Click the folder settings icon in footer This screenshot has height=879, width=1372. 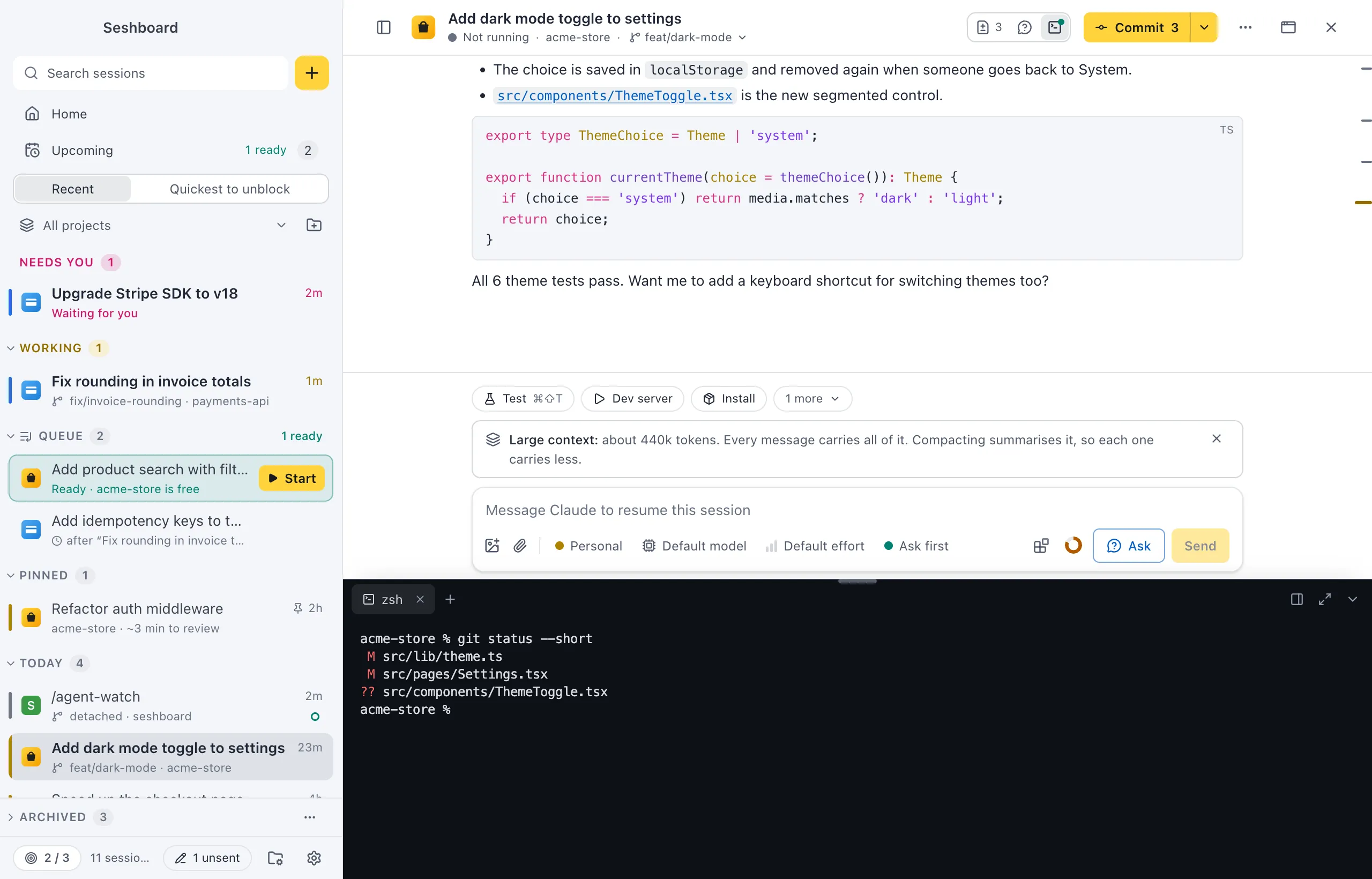coord(275,858)
